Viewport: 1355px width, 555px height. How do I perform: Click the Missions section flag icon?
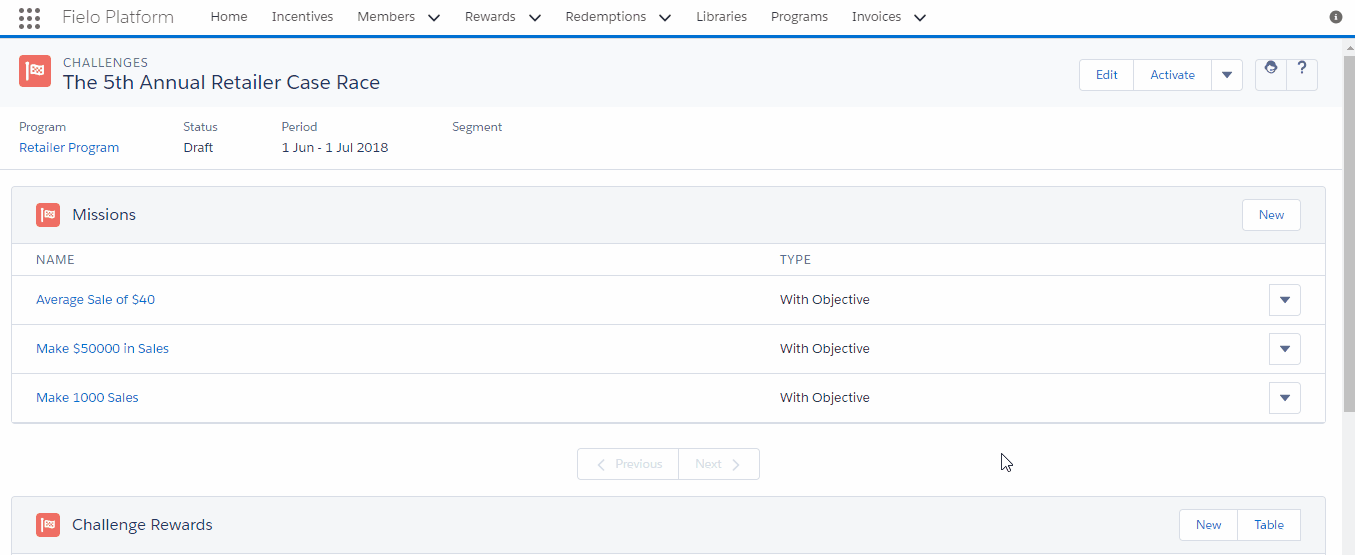(x=48, y=215)
